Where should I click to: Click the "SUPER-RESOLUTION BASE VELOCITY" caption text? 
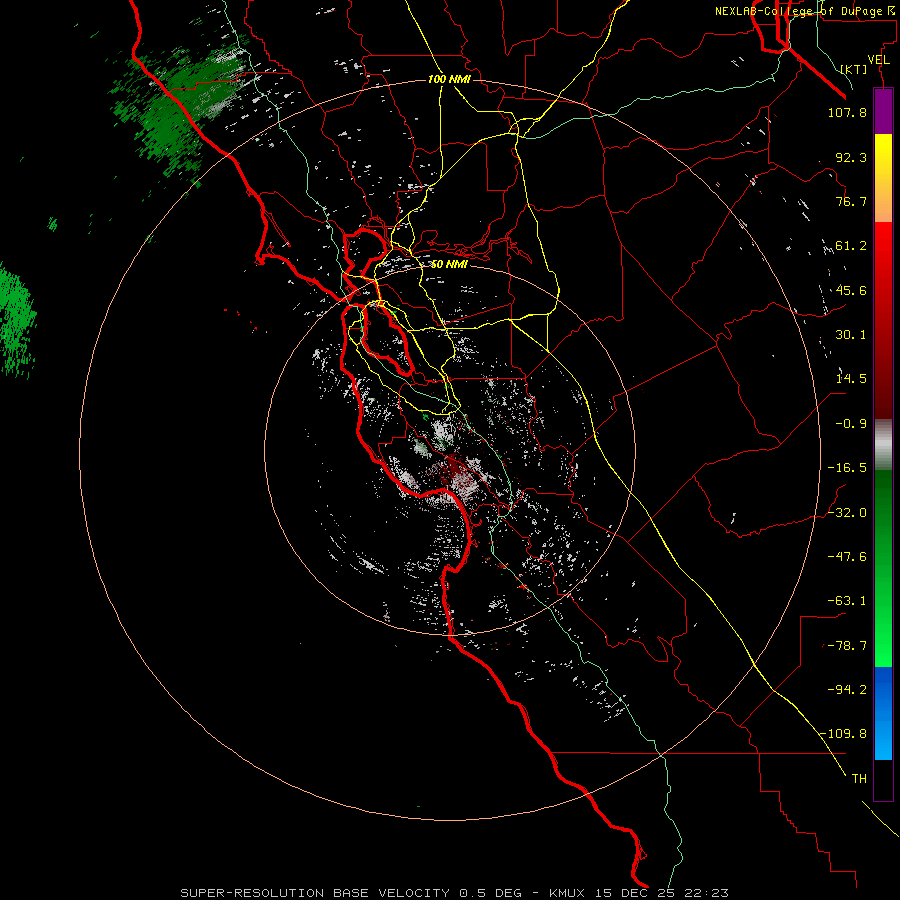(315, 893)
